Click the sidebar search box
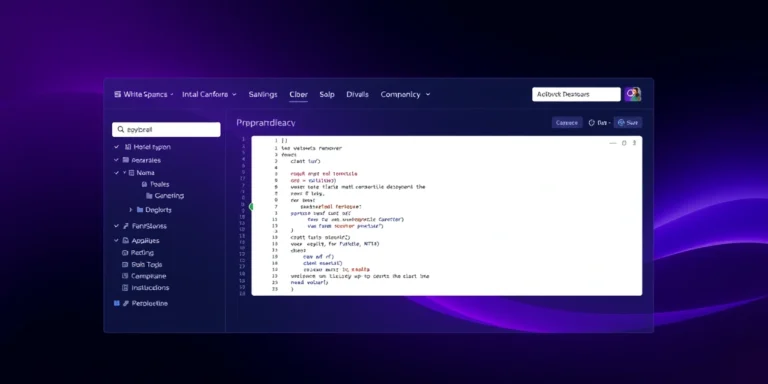Screen dimensions: 768x384 tap(166, 130)
